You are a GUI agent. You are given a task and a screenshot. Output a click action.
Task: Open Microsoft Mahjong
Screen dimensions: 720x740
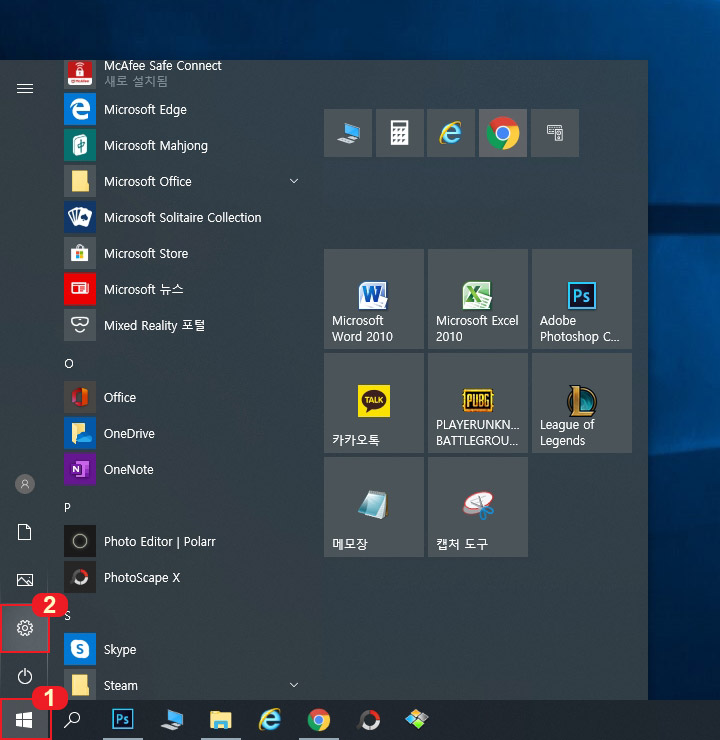tap(183, 145)
